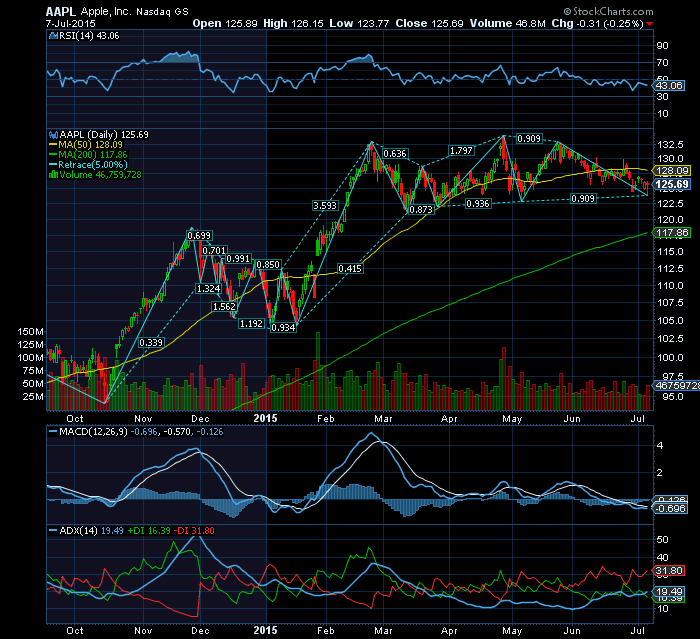Click the 117.86 MA200 price axis tag

[672, 232]
